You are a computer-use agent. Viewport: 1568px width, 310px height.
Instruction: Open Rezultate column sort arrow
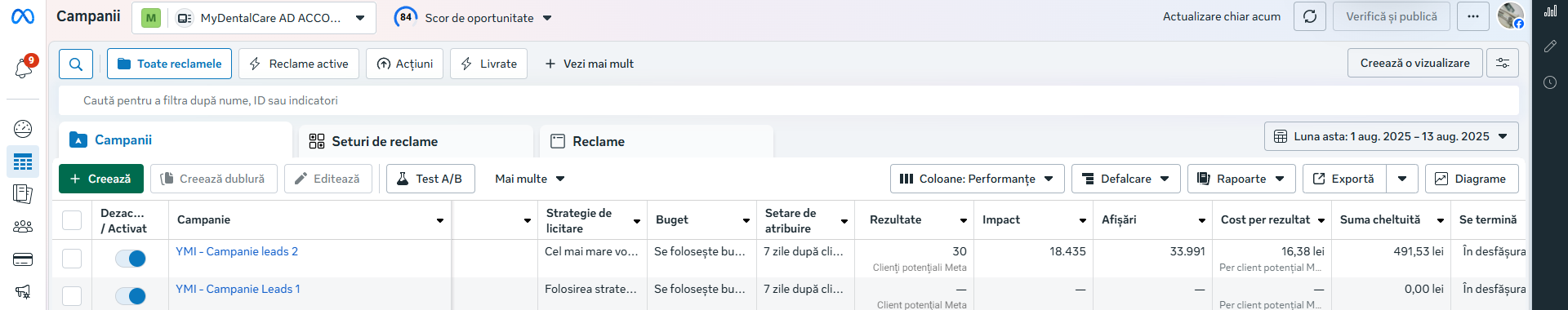tap(964, 220)
